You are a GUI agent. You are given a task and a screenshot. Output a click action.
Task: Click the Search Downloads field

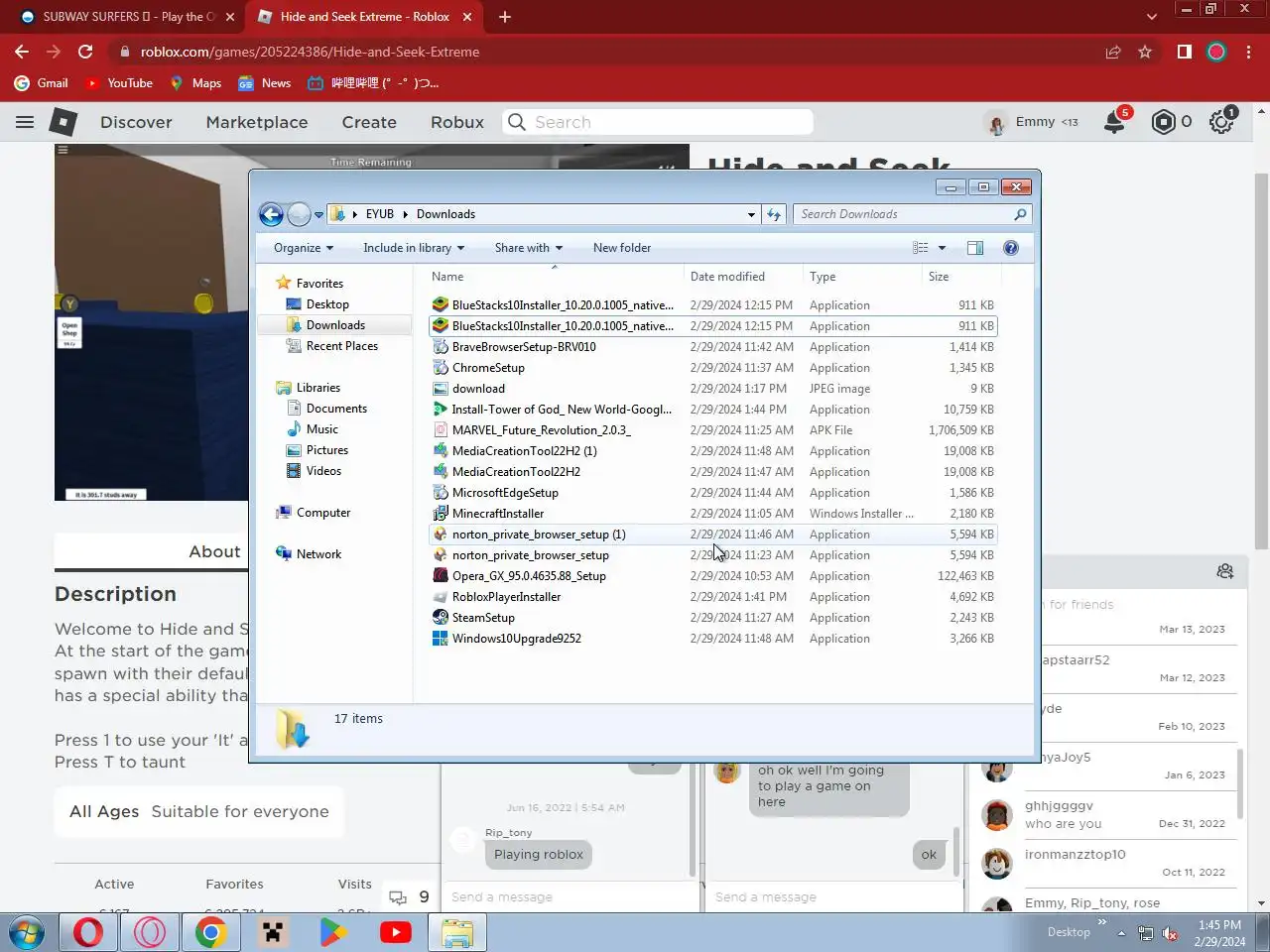pyautogui.click(x=912, y=214)
